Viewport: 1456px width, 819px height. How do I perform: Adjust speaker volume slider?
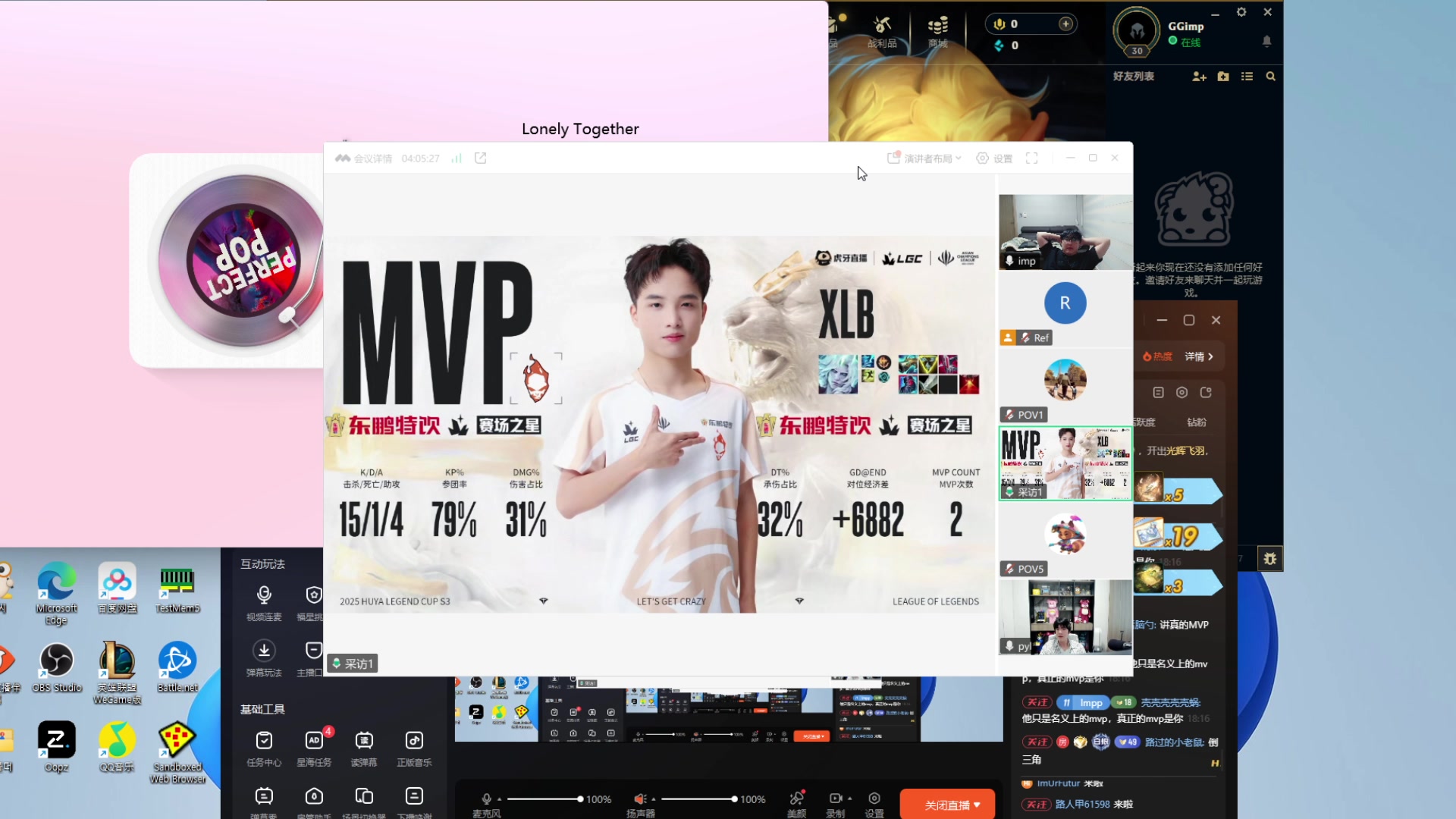click(x=698, y=799)
